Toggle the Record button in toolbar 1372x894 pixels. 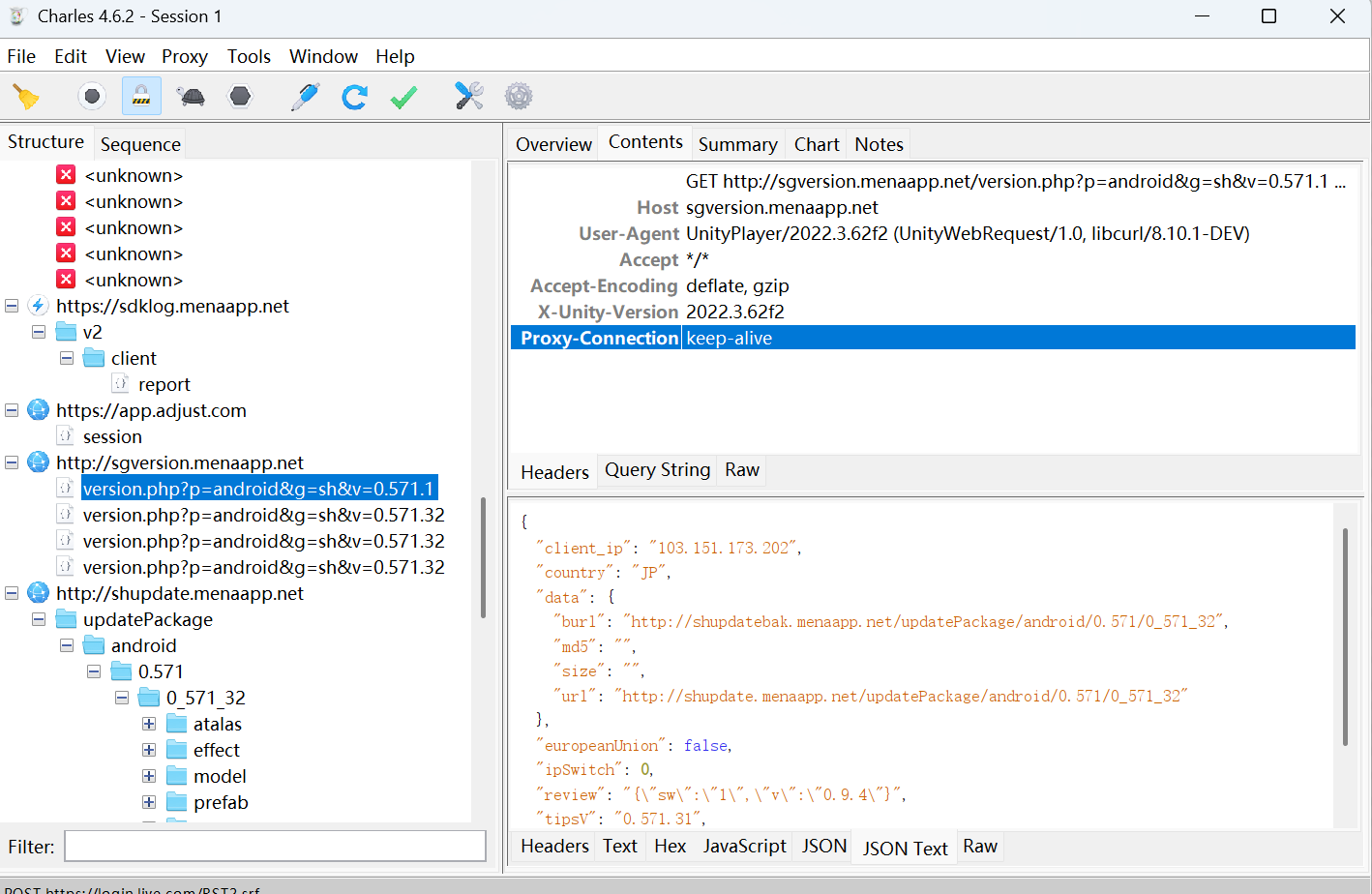coord(92,97)
